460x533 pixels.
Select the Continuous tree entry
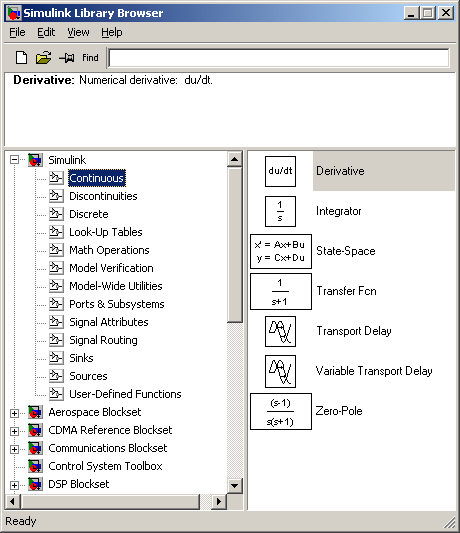click(97, 178)
